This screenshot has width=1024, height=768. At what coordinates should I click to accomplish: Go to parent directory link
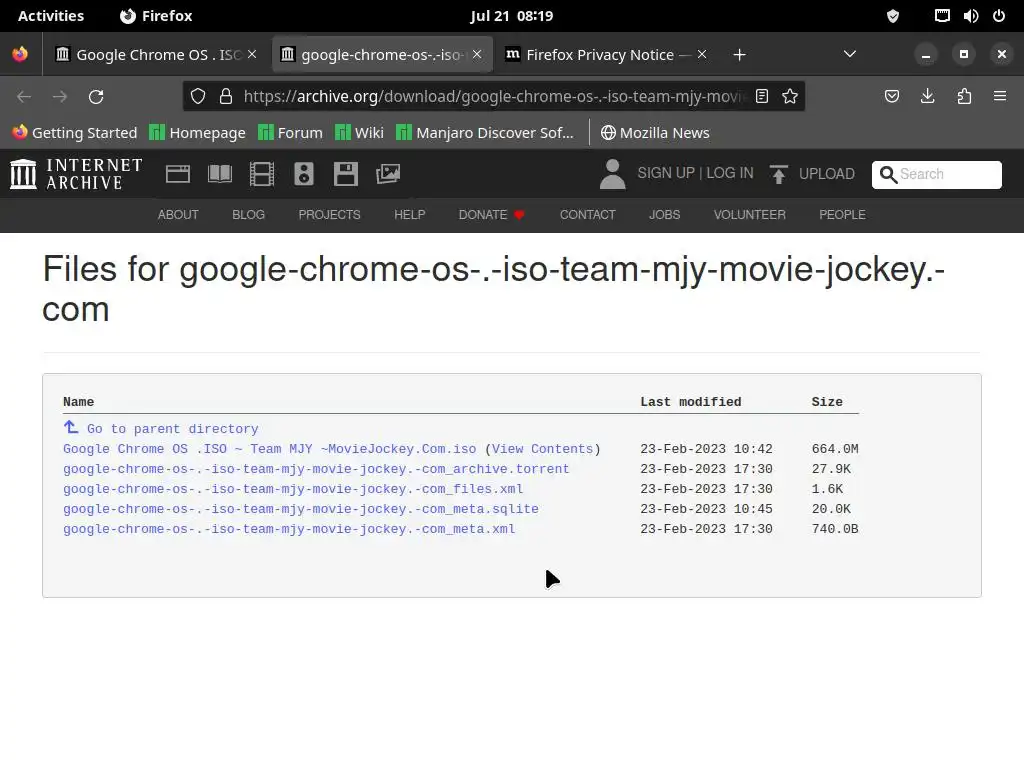pos(172,429)
